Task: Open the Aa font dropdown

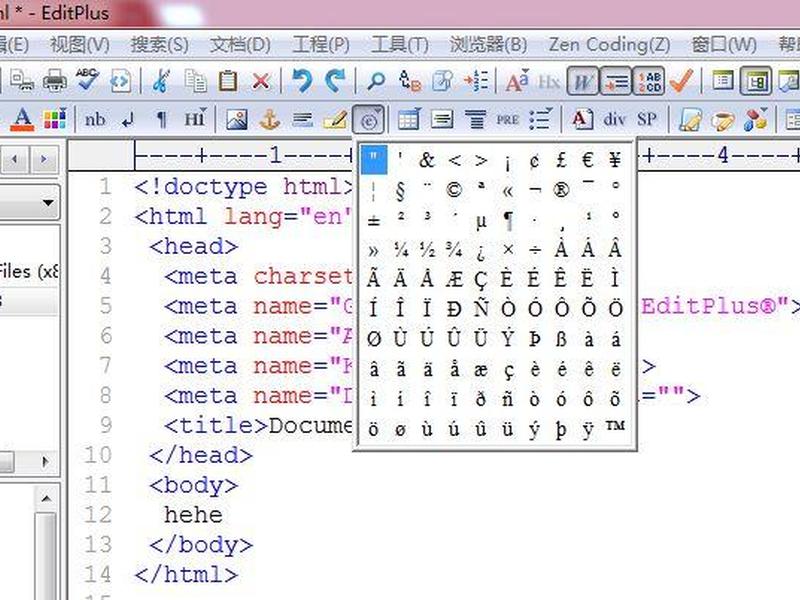Action: click(517, 81)
